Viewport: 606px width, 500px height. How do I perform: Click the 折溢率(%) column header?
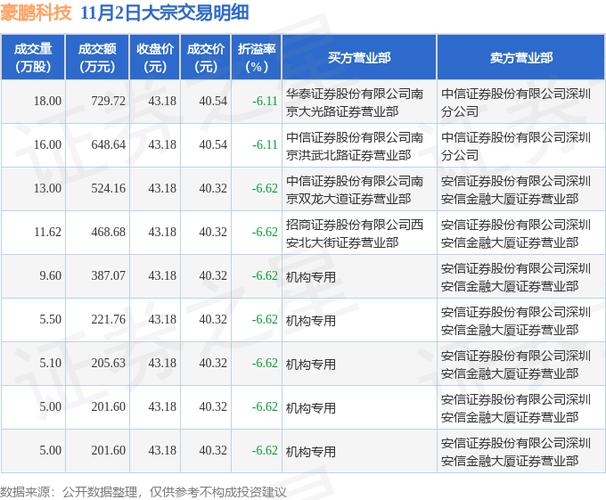click(257, 58)
